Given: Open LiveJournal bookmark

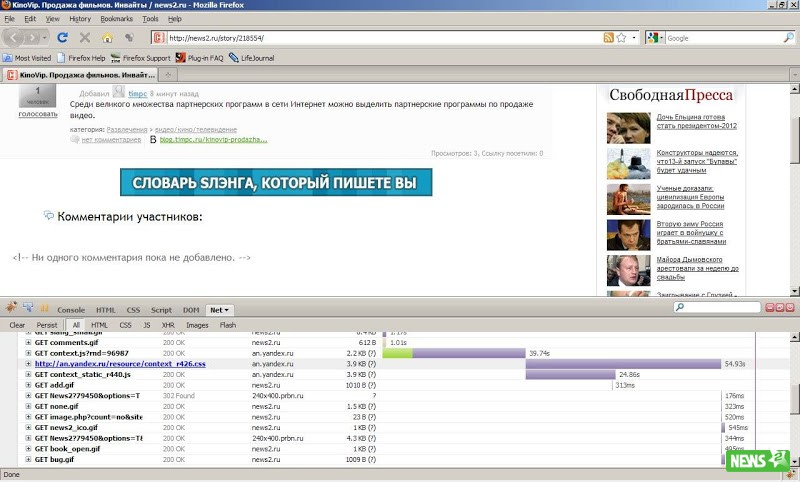Looking at the screenshot, I should 252,58.
